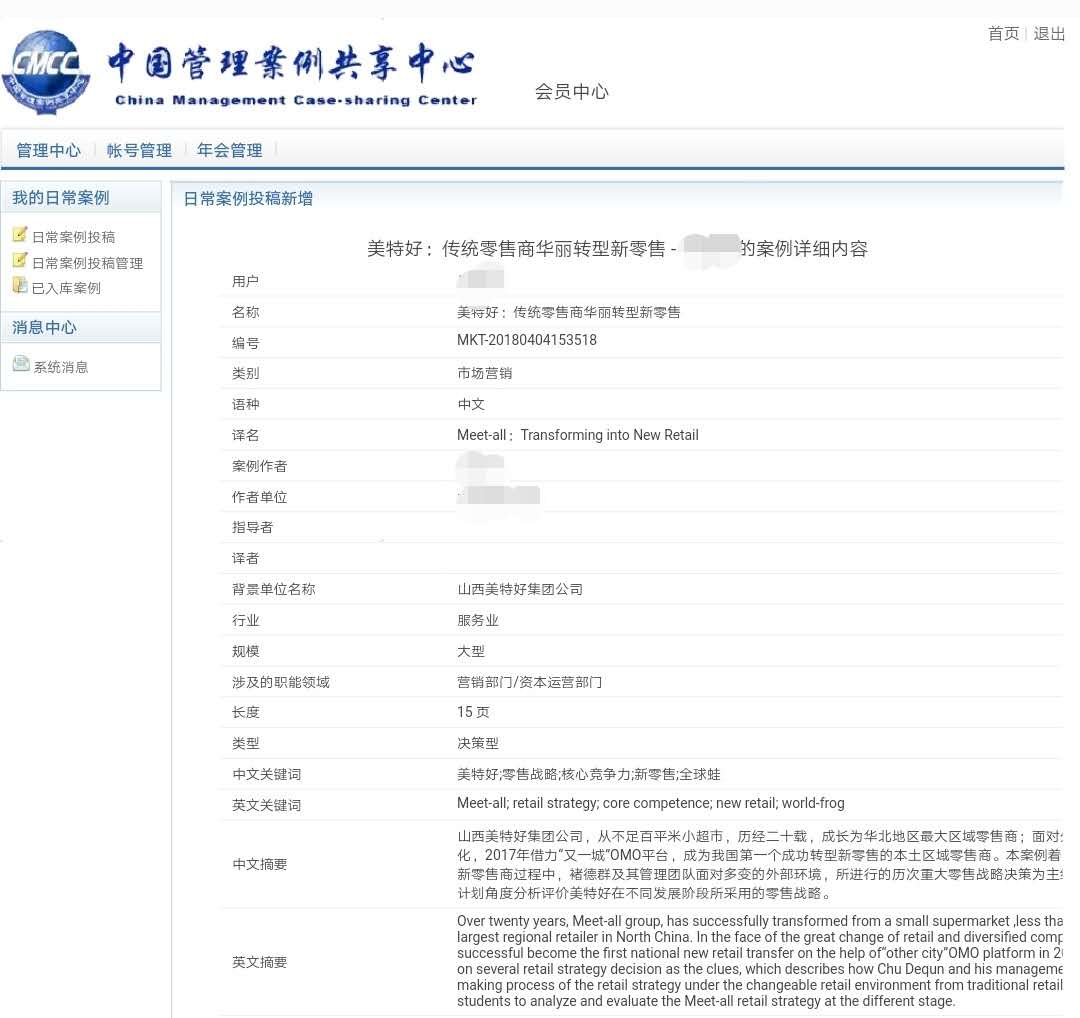The image size is (1080, 1018).
Task: Click the English keywords 'Meet-all; retail strategy' value
Action: click(x=651, y=804)
